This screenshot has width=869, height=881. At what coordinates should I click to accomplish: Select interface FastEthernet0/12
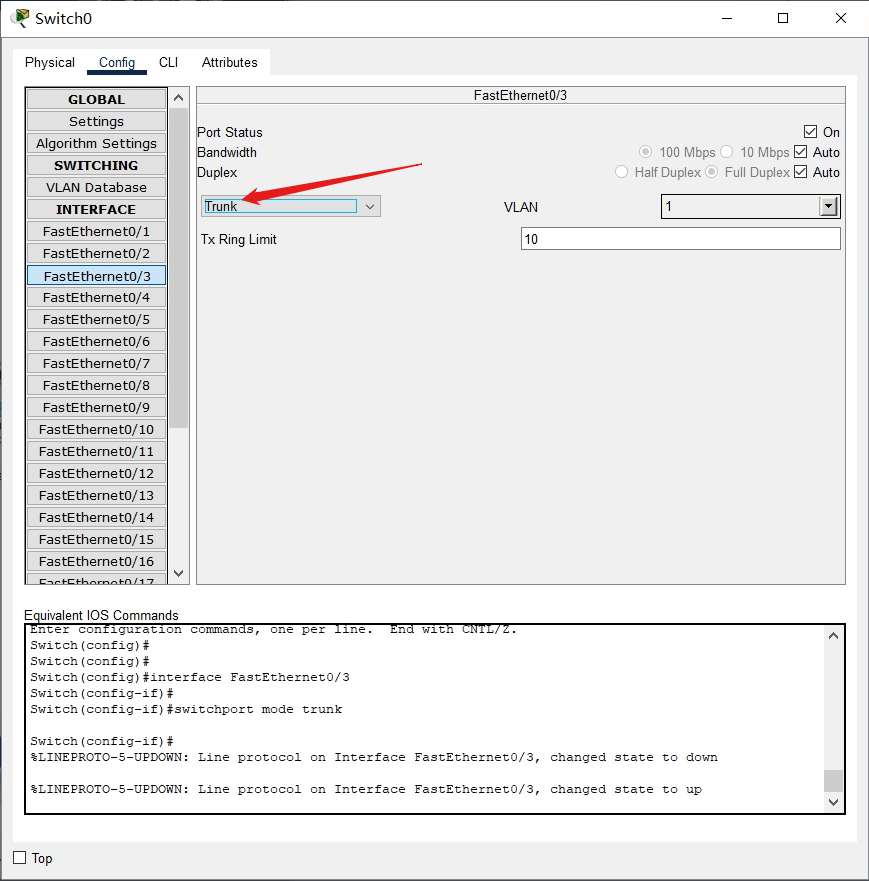tap(97, 473)
